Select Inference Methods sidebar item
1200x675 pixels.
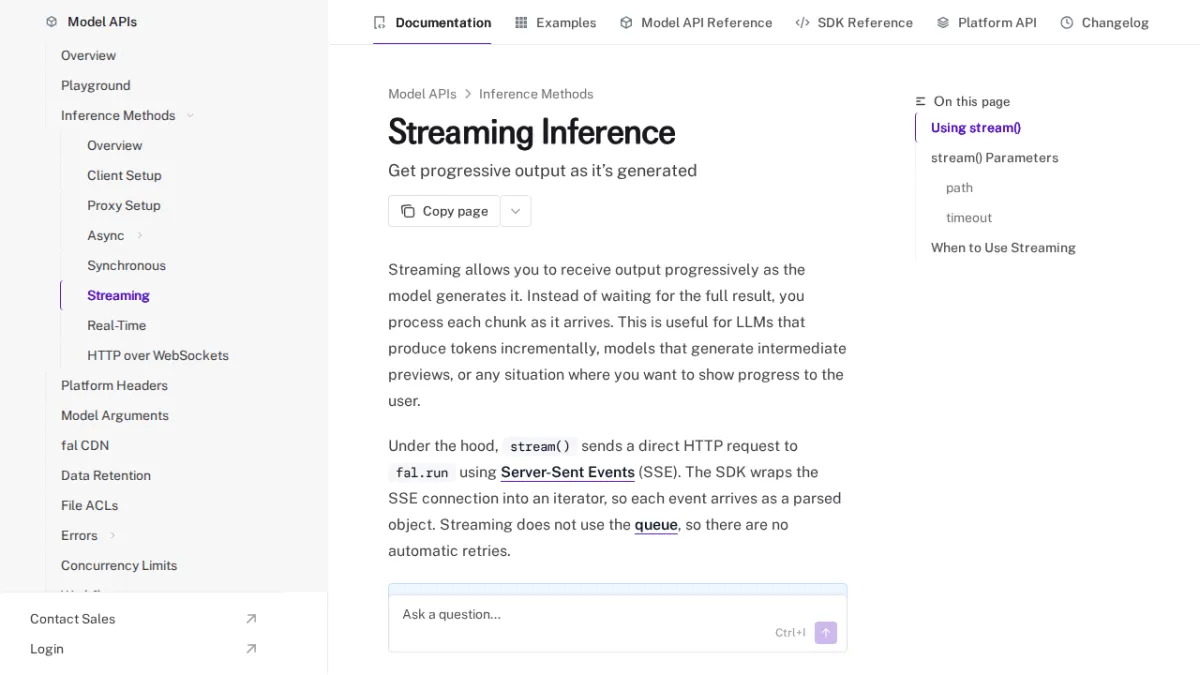click(x=118, y=115)
